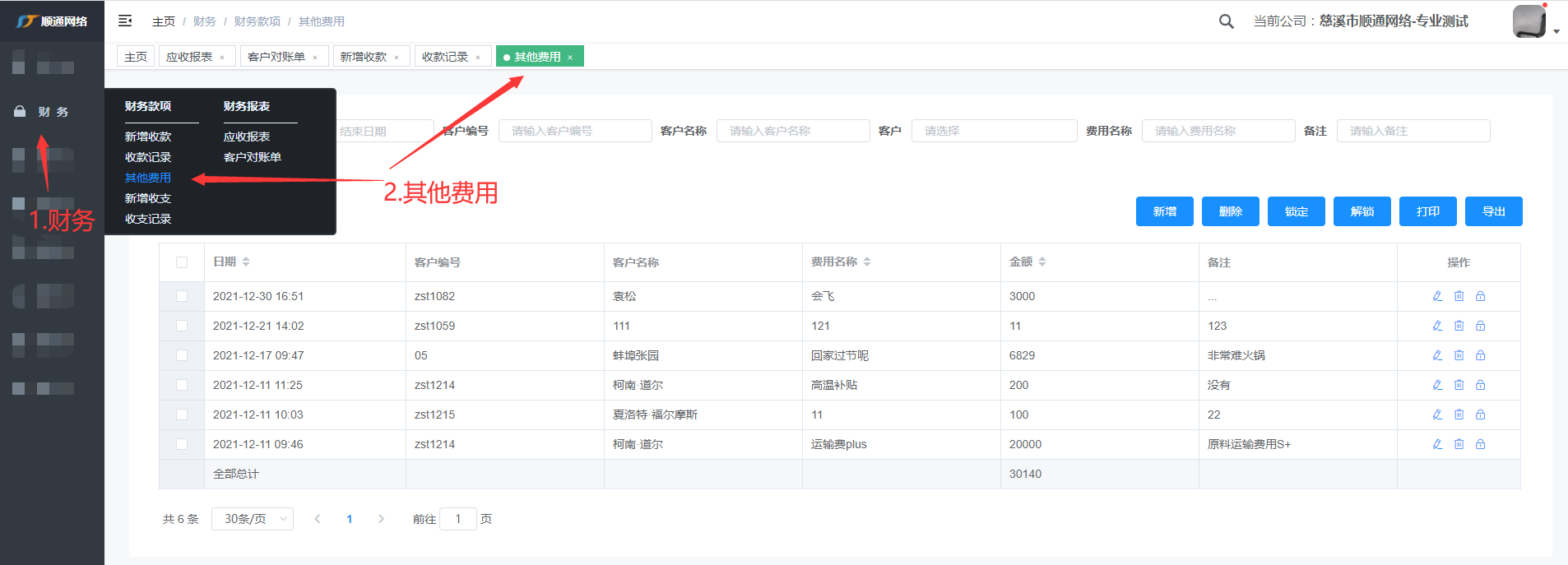Click delete trash icon for zst1059 row
Viewport: 1568px width, 565px height.
click(x=1459, y=326)
